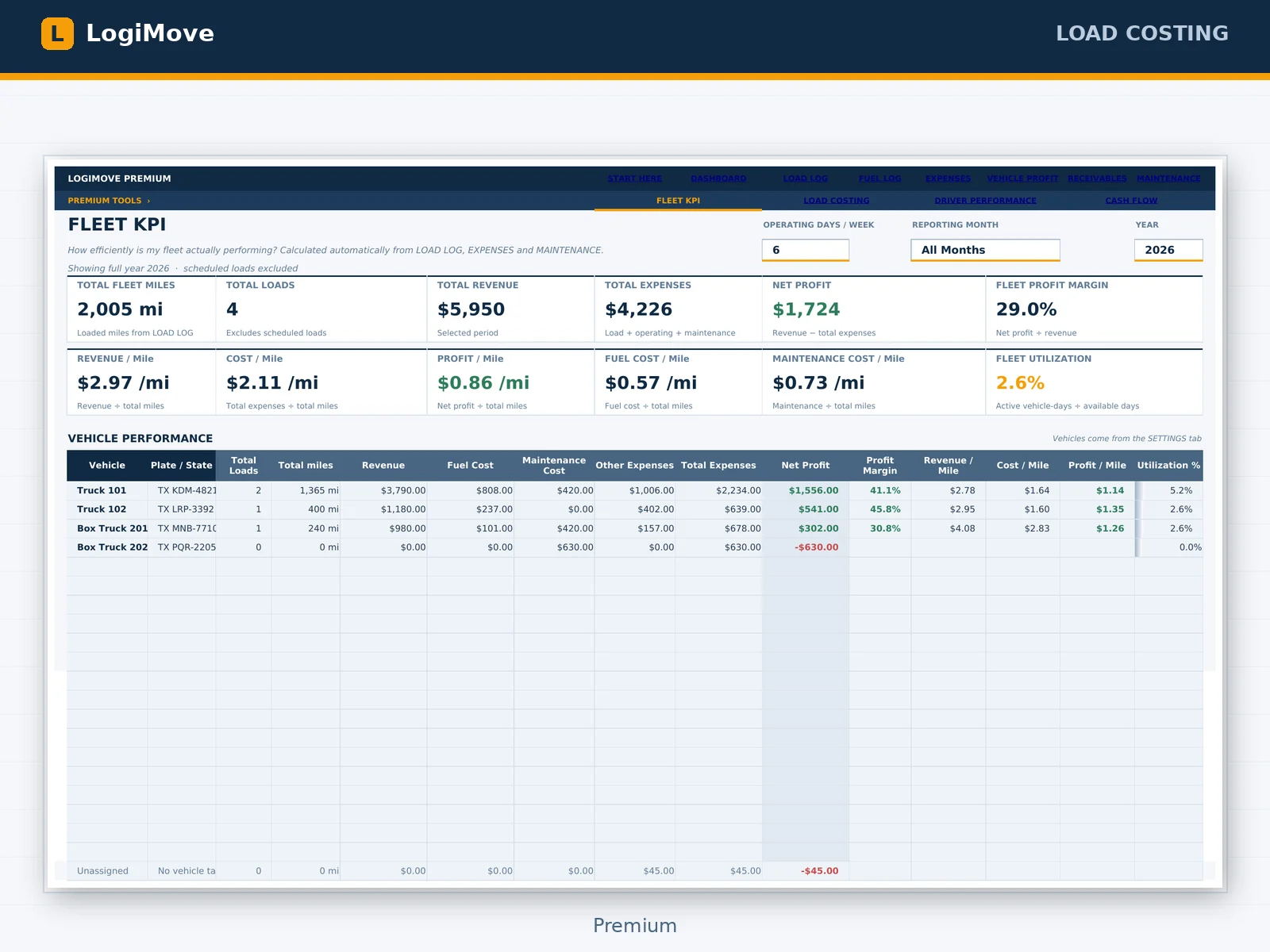Switch to the CASH FLOW tab
The width and height of the screenshot is (1270, 952).
[x=1131, y=201]
